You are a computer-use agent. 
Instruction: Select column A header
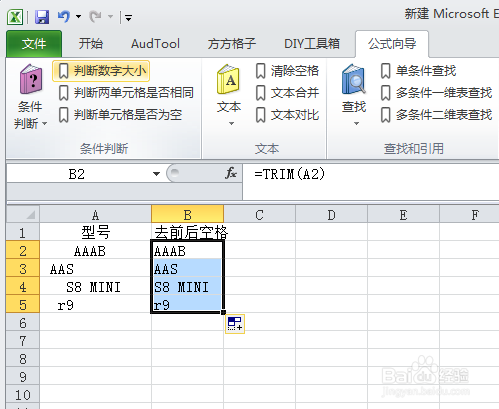pyautogui.click(x=95, y=214)
